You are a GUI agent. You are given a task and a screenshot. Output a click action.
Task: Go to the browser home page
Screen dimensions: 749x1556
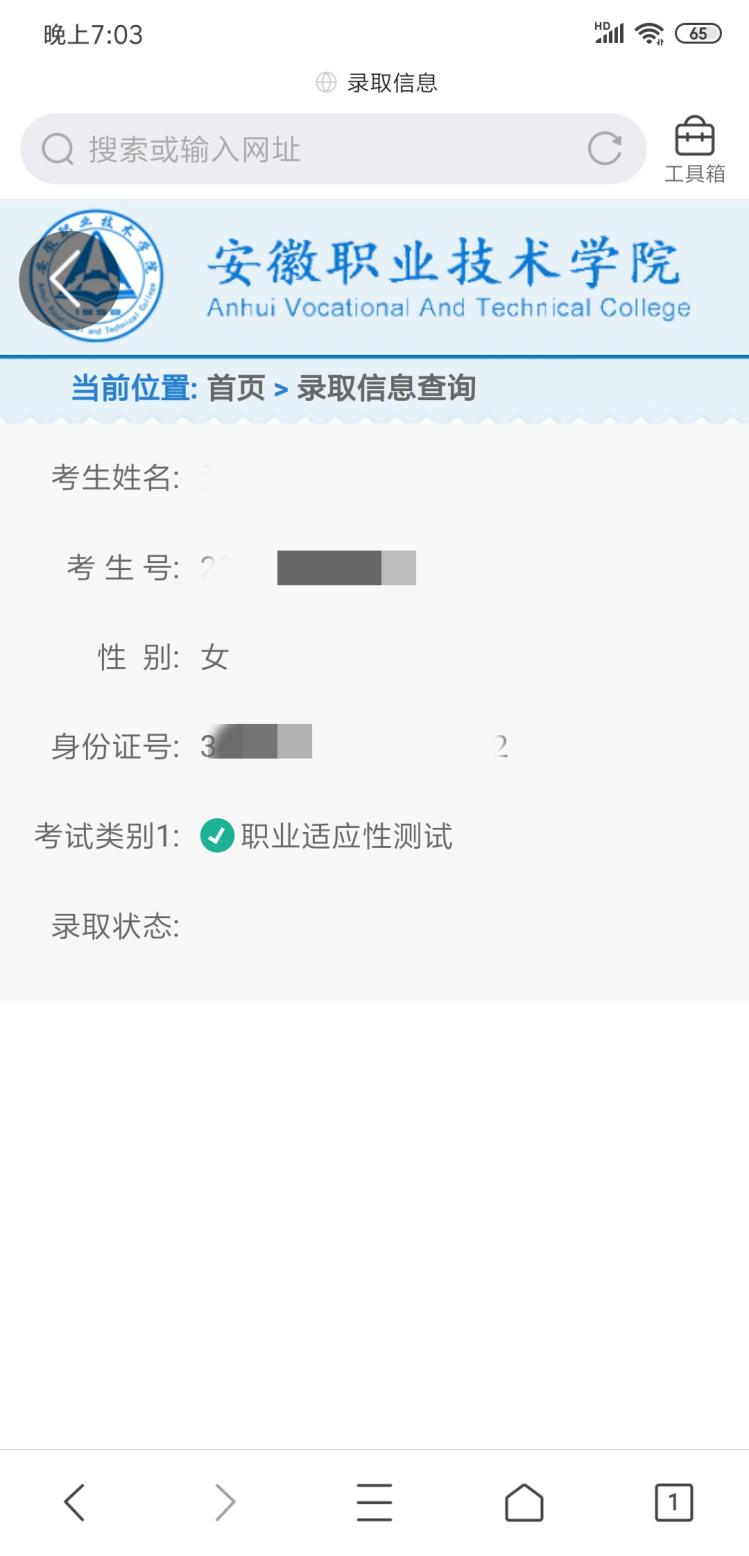pos(524,1501)
